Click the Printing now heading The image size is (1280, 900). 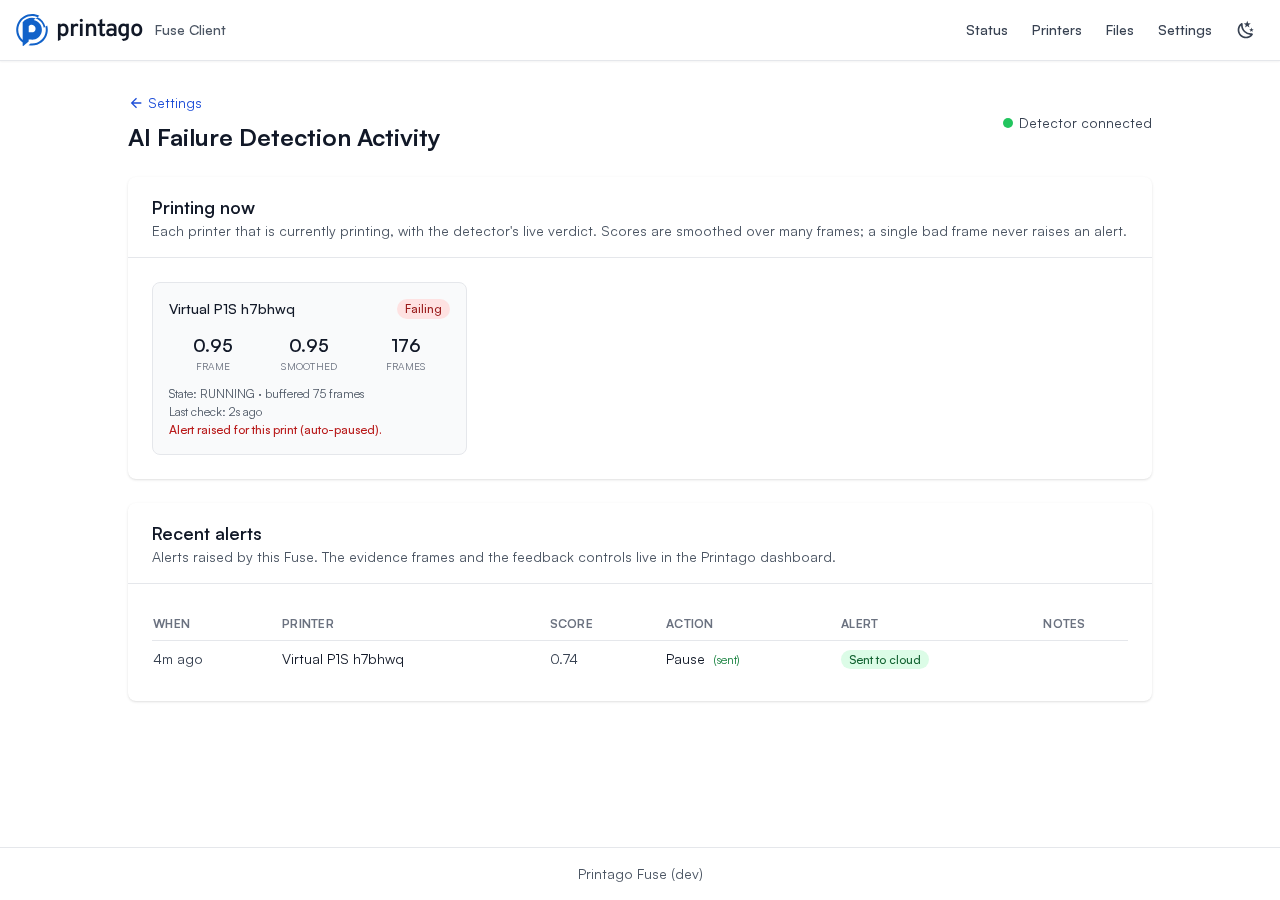tap(204, 208)
